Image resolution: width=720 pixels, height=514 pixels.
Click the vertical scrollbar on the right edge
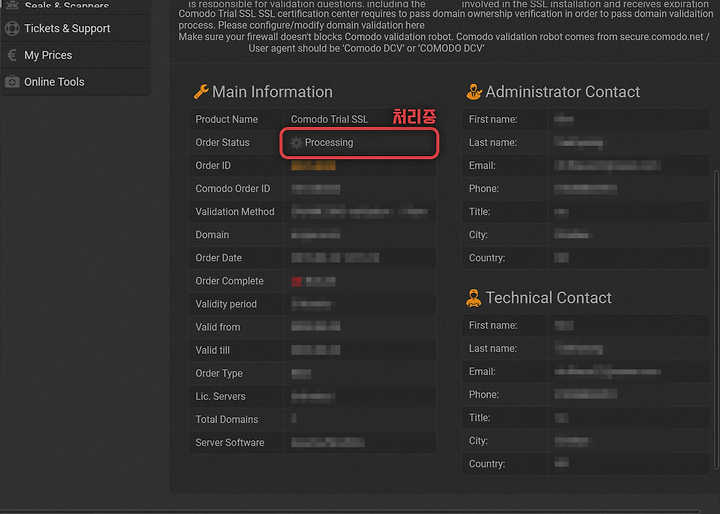717,320
